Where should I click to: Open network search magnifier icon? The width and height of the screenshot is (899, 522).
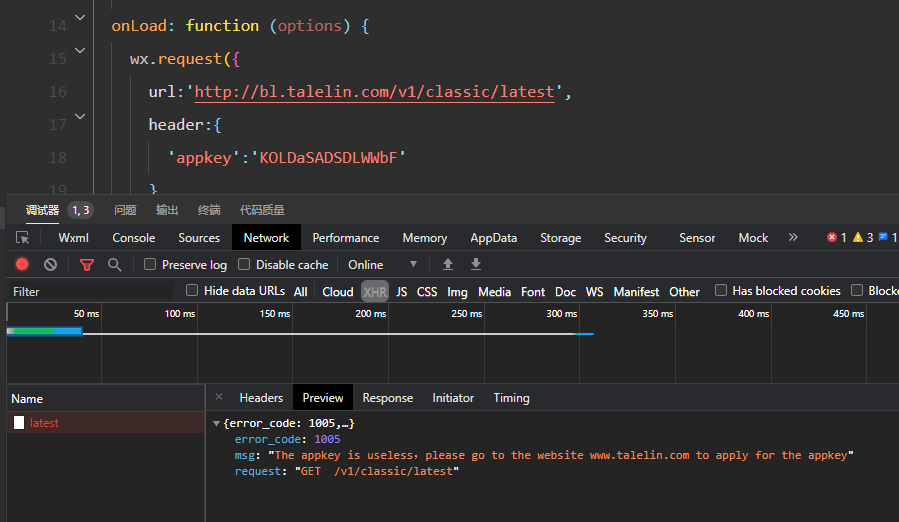tap(115, 265)
